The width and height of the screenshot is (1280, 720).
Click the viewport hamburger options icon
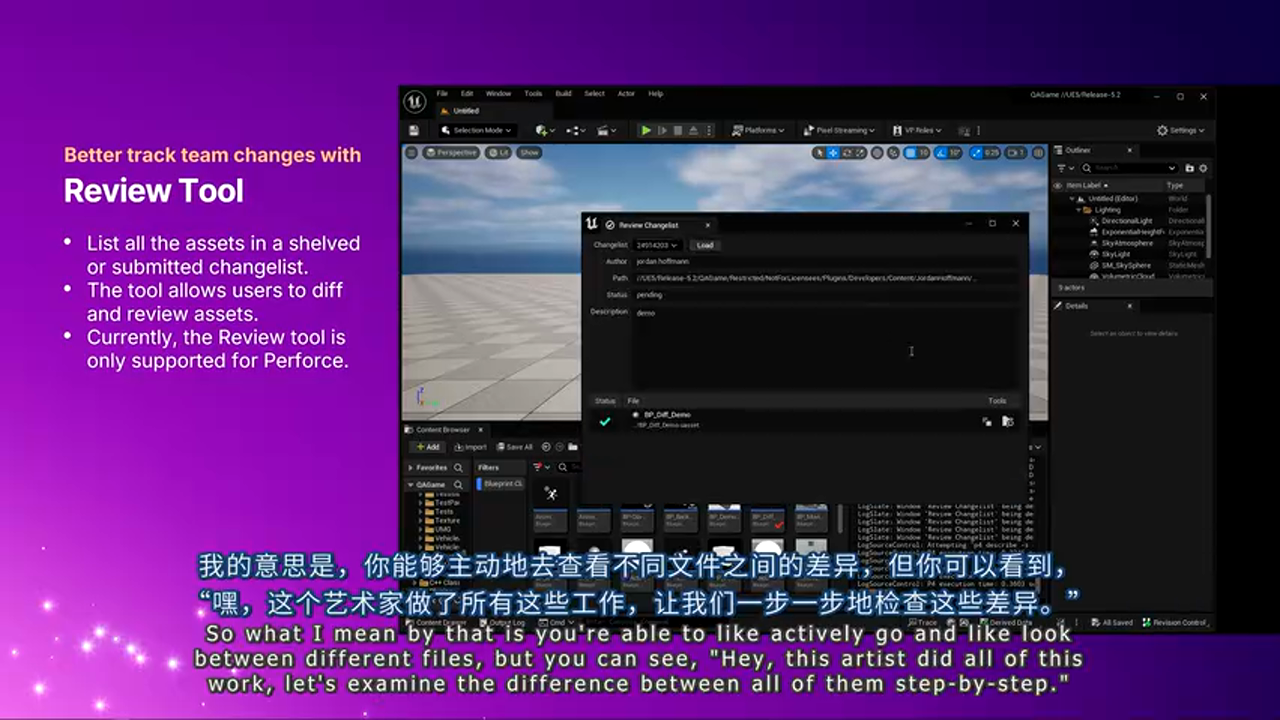(411, 152)
